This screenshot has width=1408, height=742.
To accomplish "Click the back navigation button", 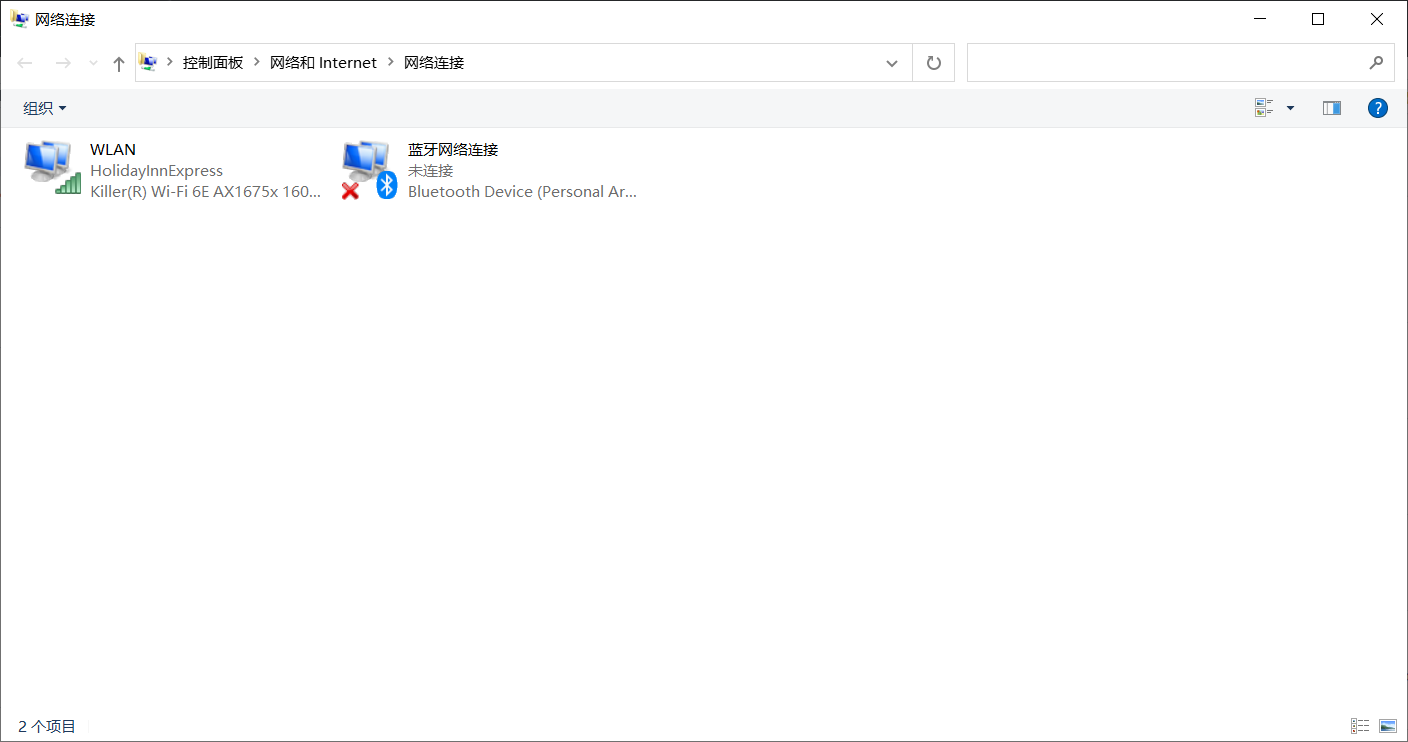I will 24,62.
